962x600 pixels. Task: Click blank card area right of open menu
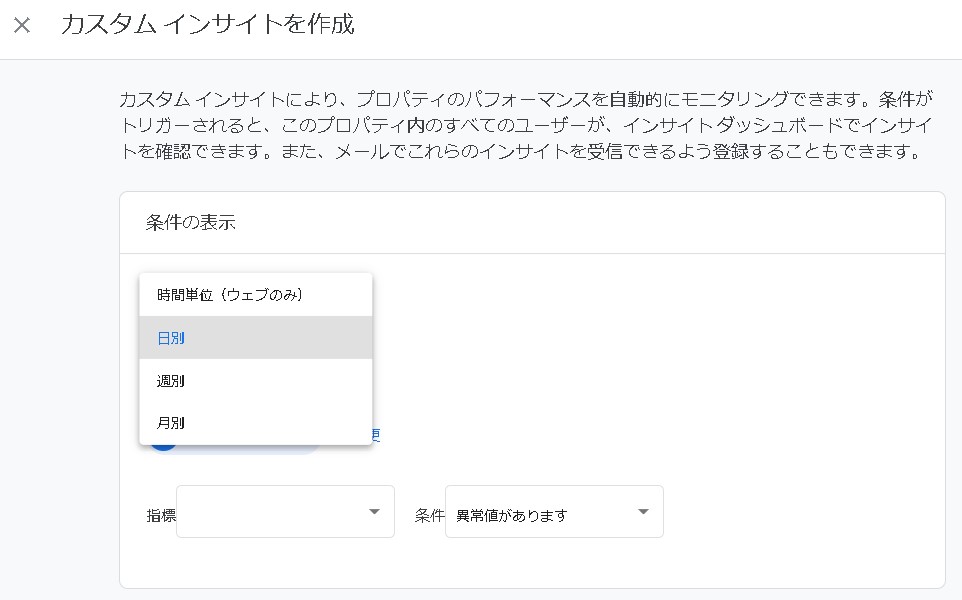(x=650, y=360)
